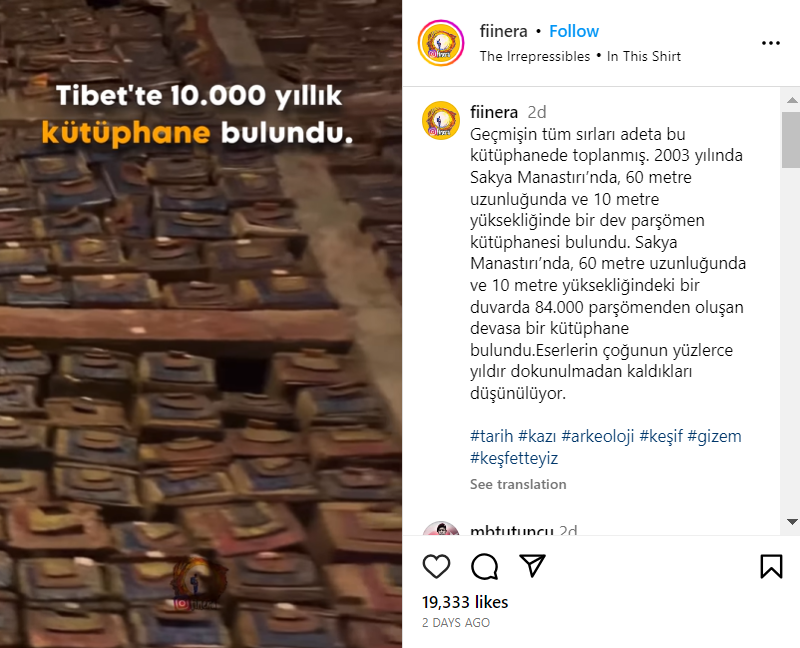Share the post with the paper plane icon
Image resolution: width=800 pixels, height=648 pixels.
click(532, 565)
